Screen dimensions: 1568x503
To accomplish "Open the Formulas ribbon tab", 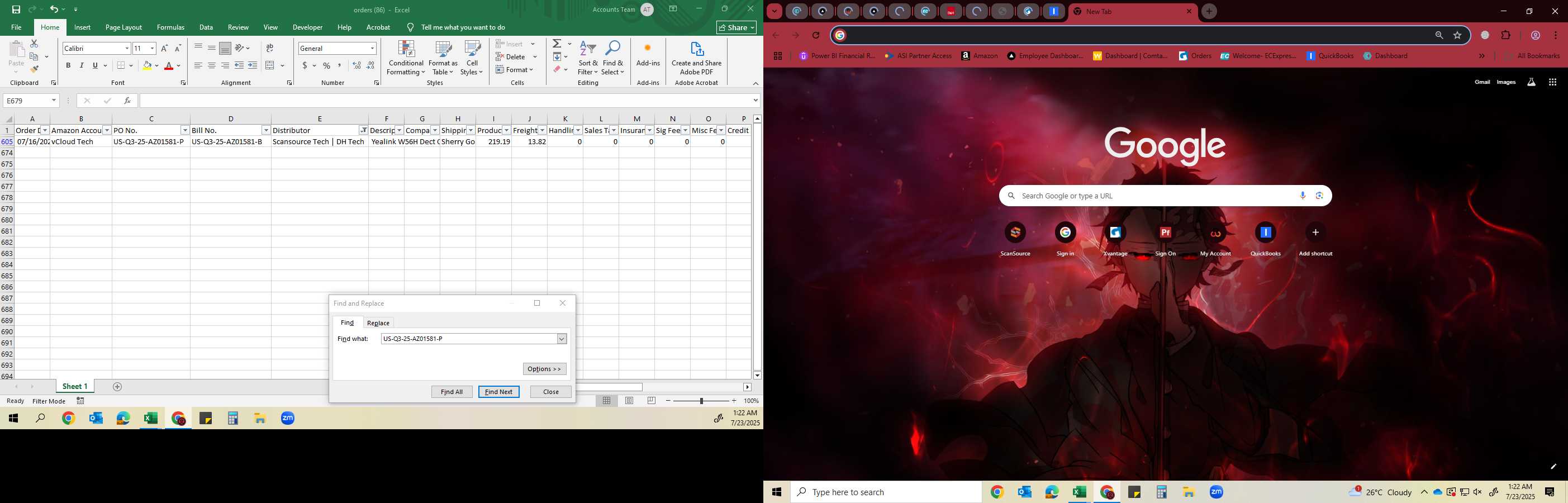I will (x=170, y=27).
